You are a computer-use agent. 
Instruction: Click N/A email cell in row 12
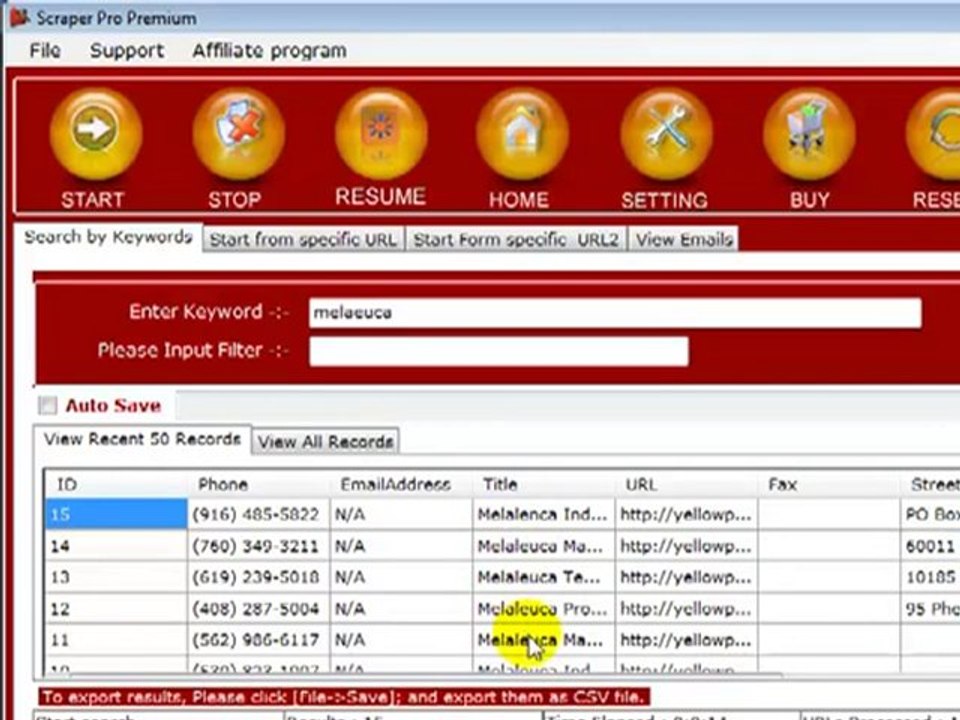[401, 609]
